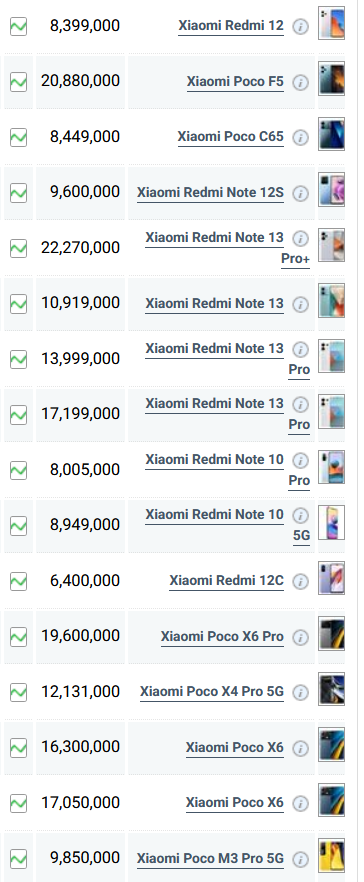
Task: Open Xiaomi Poco X6 Pro link
Action: click(222, 636)
